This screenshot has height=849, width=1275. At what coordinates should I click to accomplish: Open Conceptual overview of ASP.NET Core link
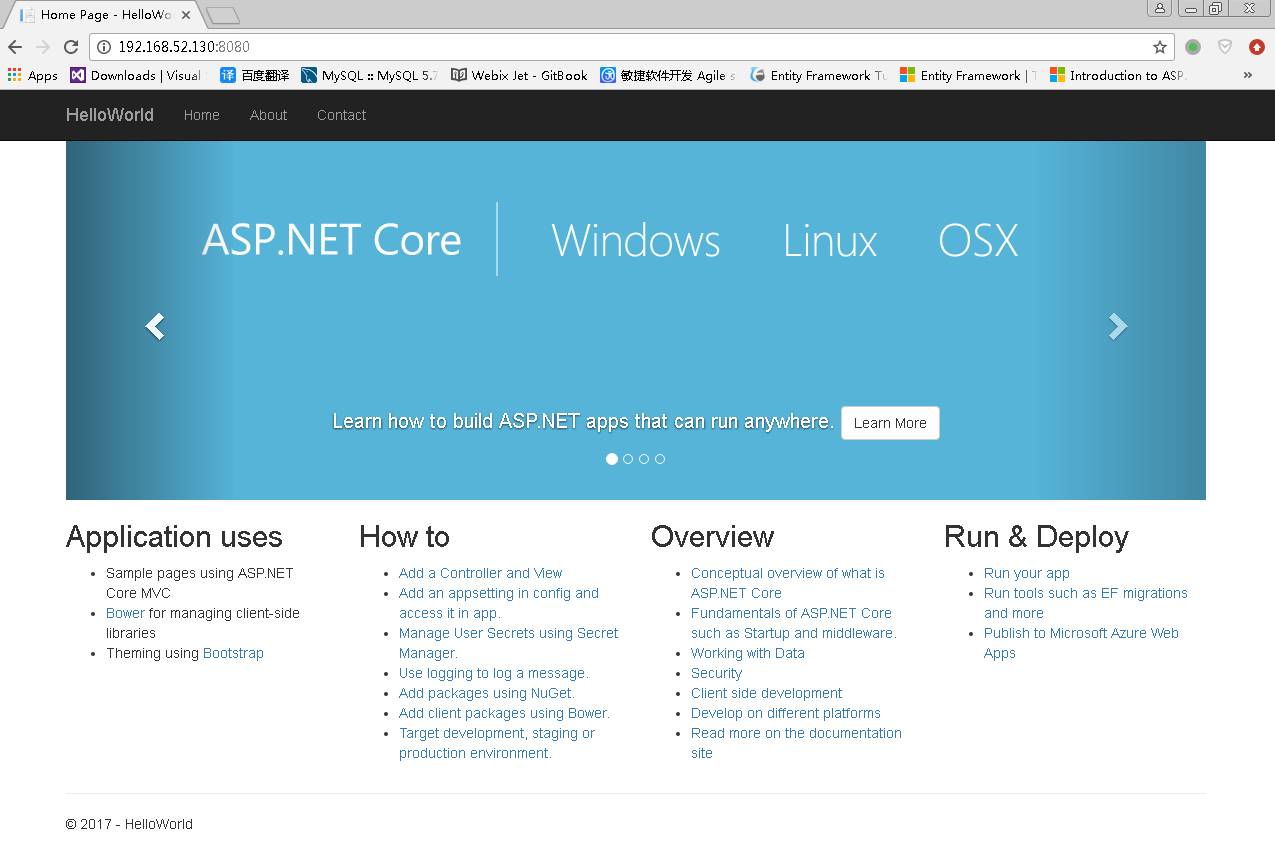788,583
